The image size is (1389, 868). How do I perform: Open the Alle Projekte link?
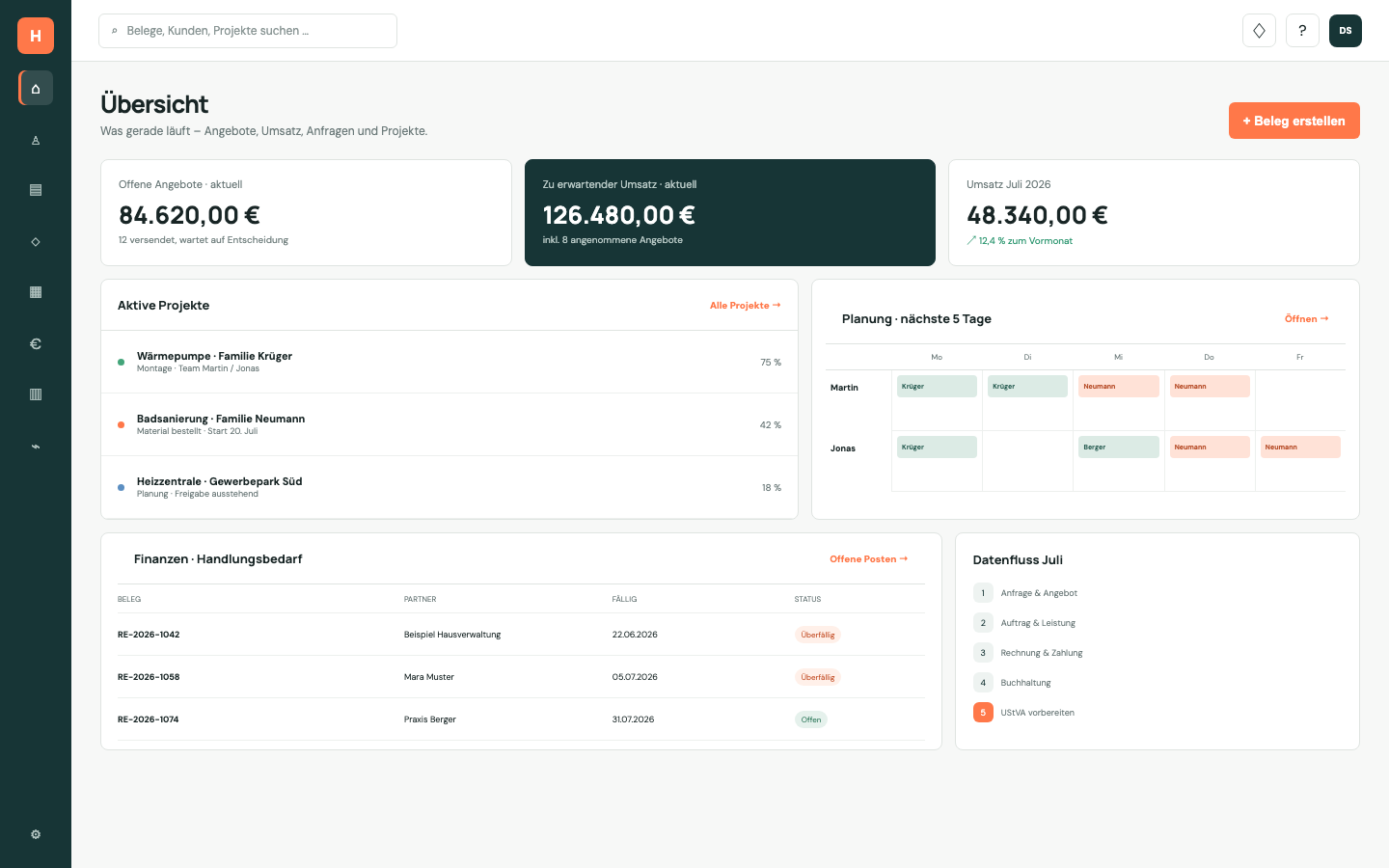(745, 306)
